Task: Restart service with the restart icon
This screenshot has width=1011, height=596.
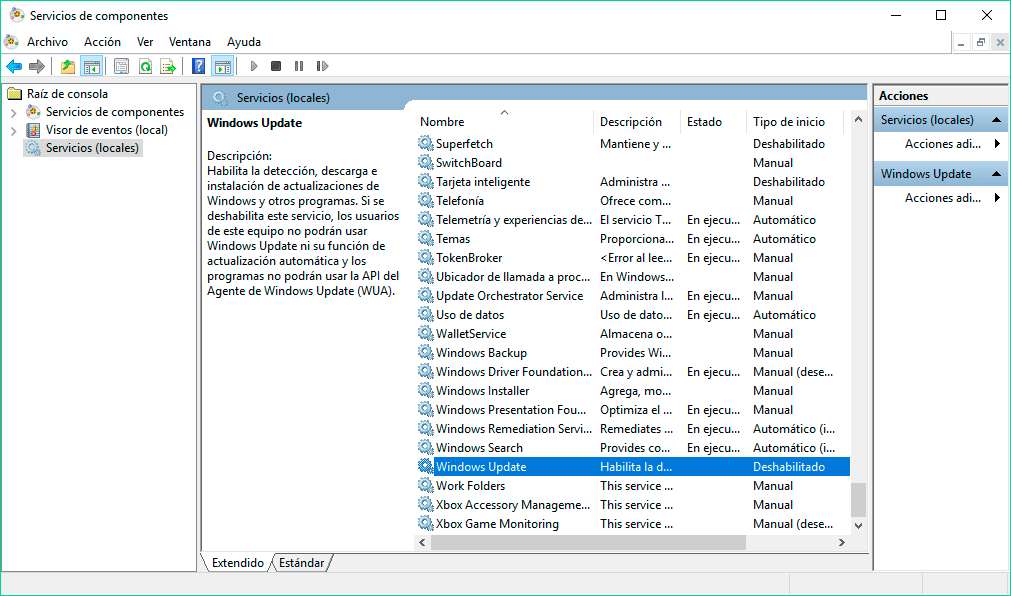Action: point(322,66)
